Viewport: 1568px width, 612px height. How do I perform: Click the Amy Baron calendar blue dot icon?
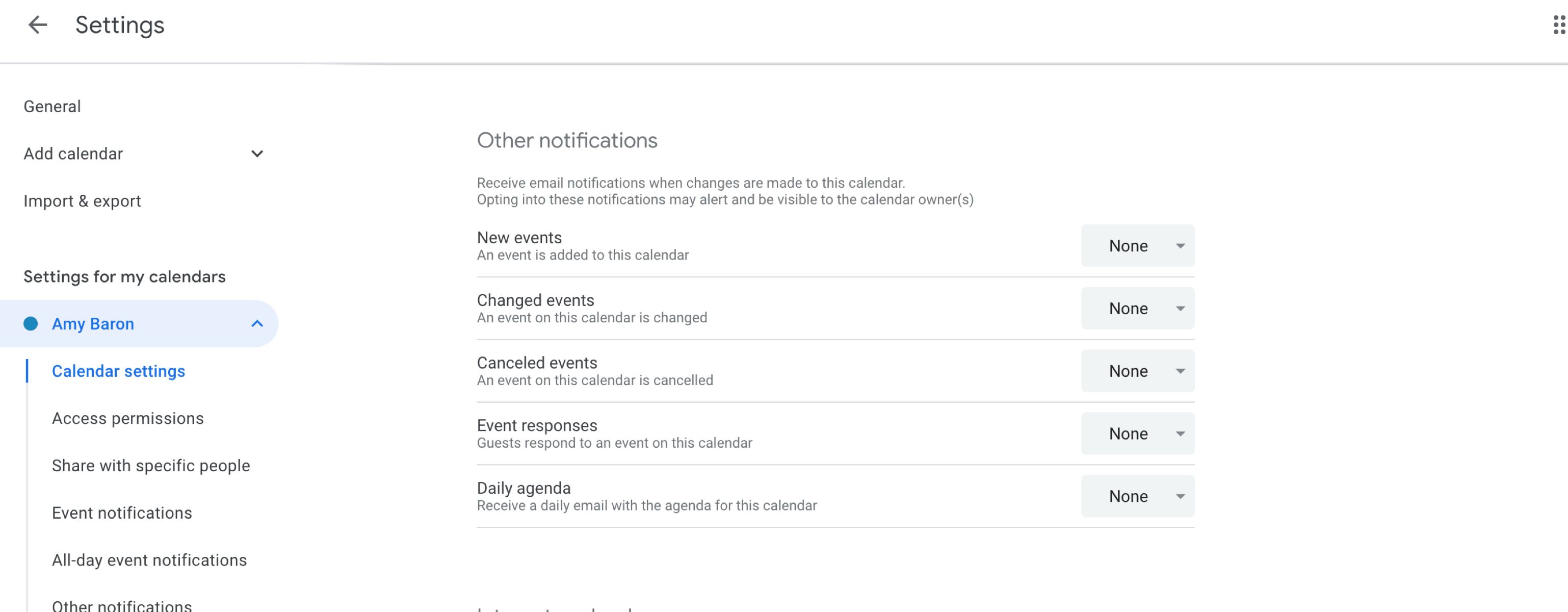[31, 324]
